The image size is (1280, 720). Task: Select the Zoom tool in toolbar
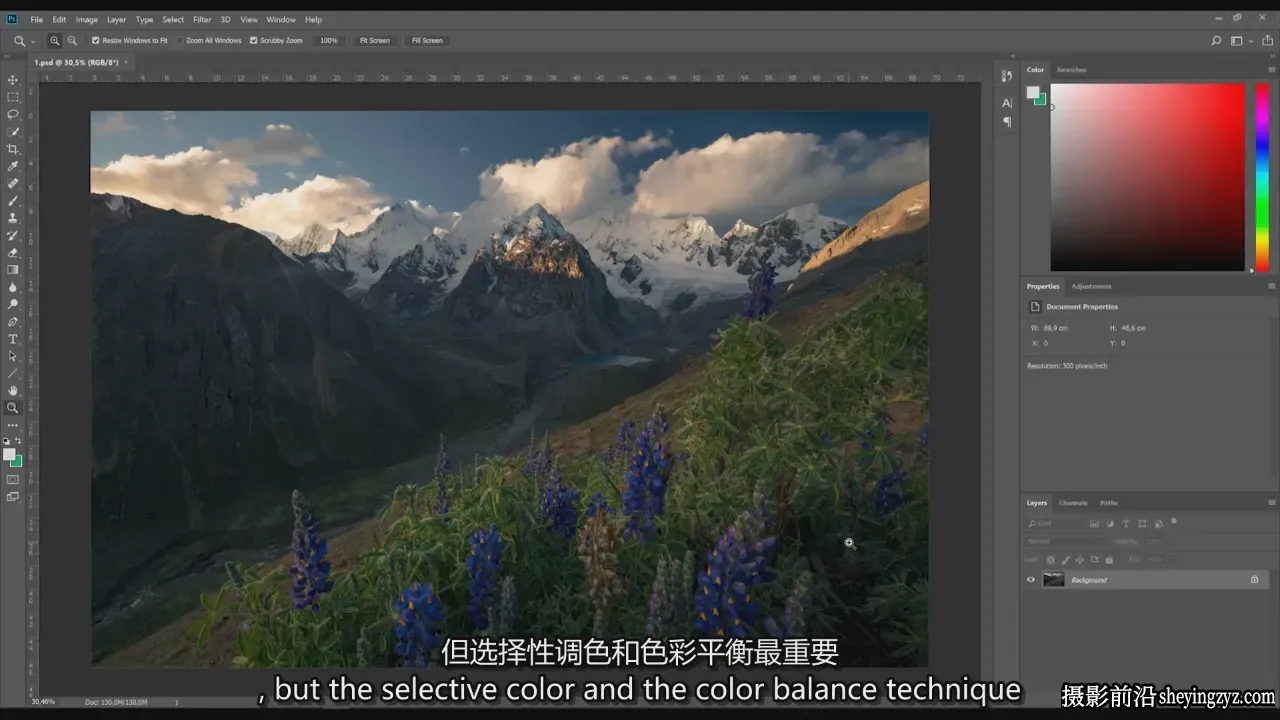click(13, 408)
